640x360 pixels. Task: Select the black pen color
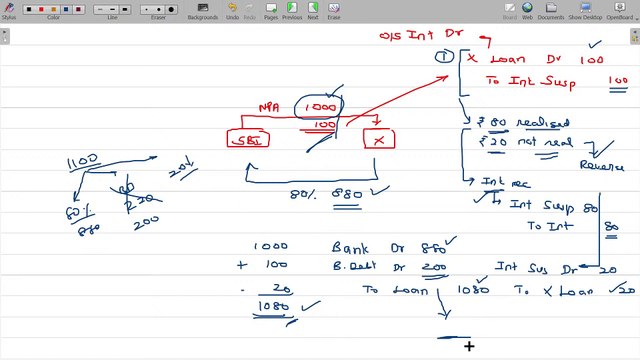pyautogui.click(x=29, y=9)
